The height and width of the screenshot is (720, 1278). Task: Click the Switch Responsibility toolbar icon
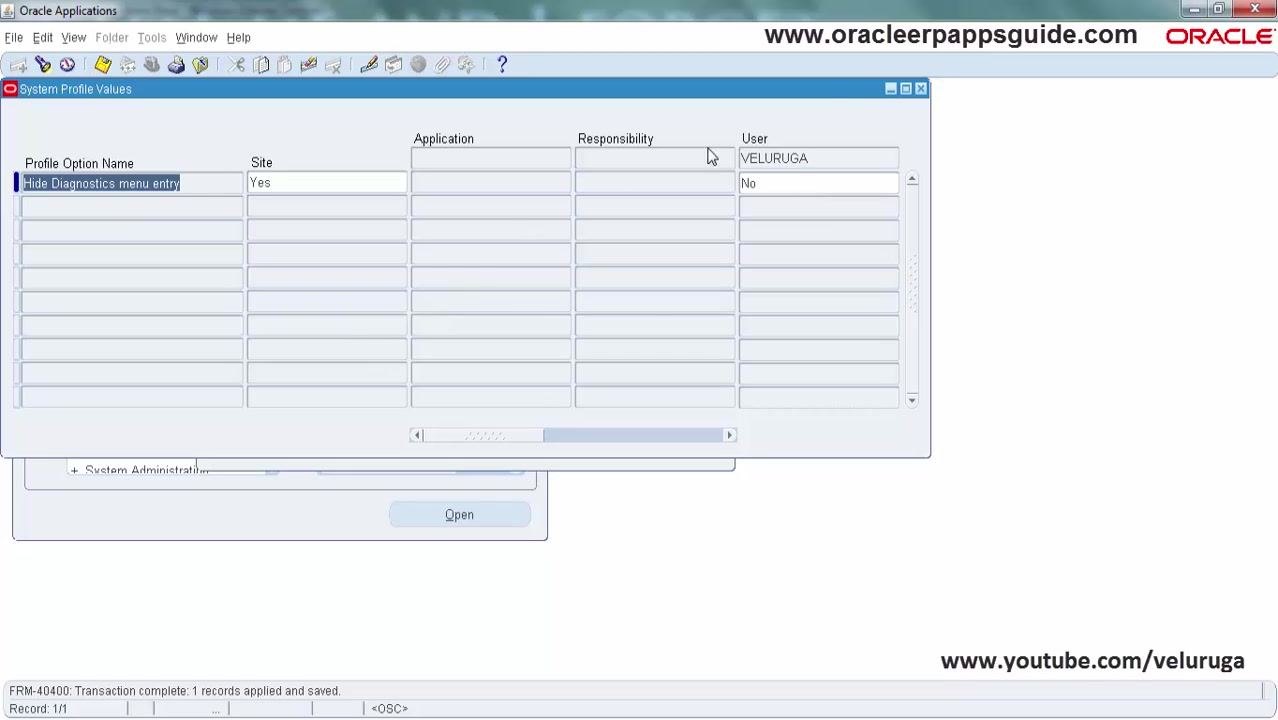point(152,65)
